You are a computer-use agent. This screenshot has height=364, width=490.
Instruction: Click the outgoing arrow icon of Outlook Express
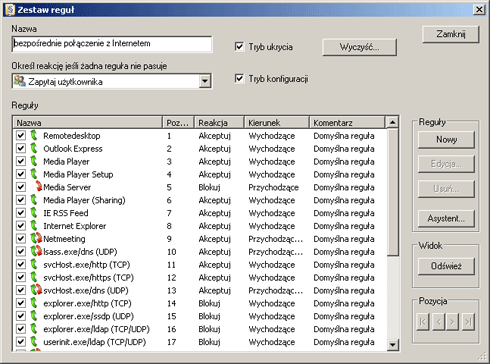(34, 148)
